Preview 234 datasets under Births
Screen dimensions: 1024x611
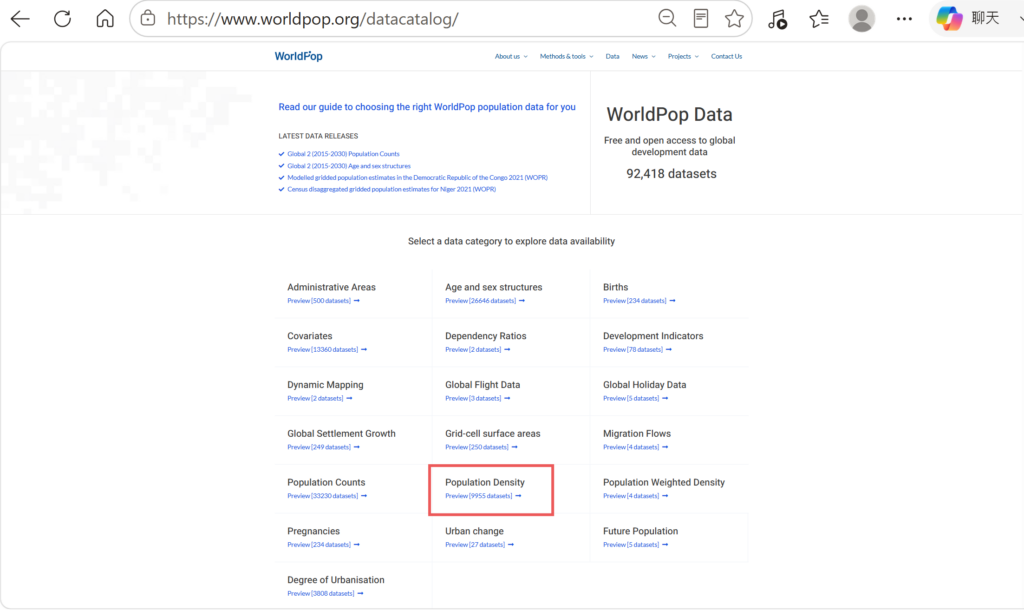(639, 301)
